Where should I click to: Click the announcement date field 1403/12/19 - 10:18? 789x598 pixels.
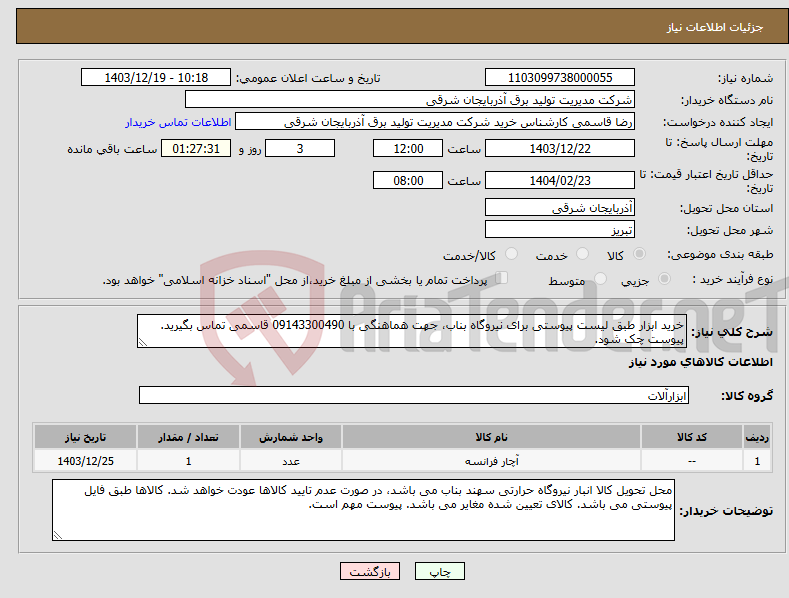coord(156,78)
